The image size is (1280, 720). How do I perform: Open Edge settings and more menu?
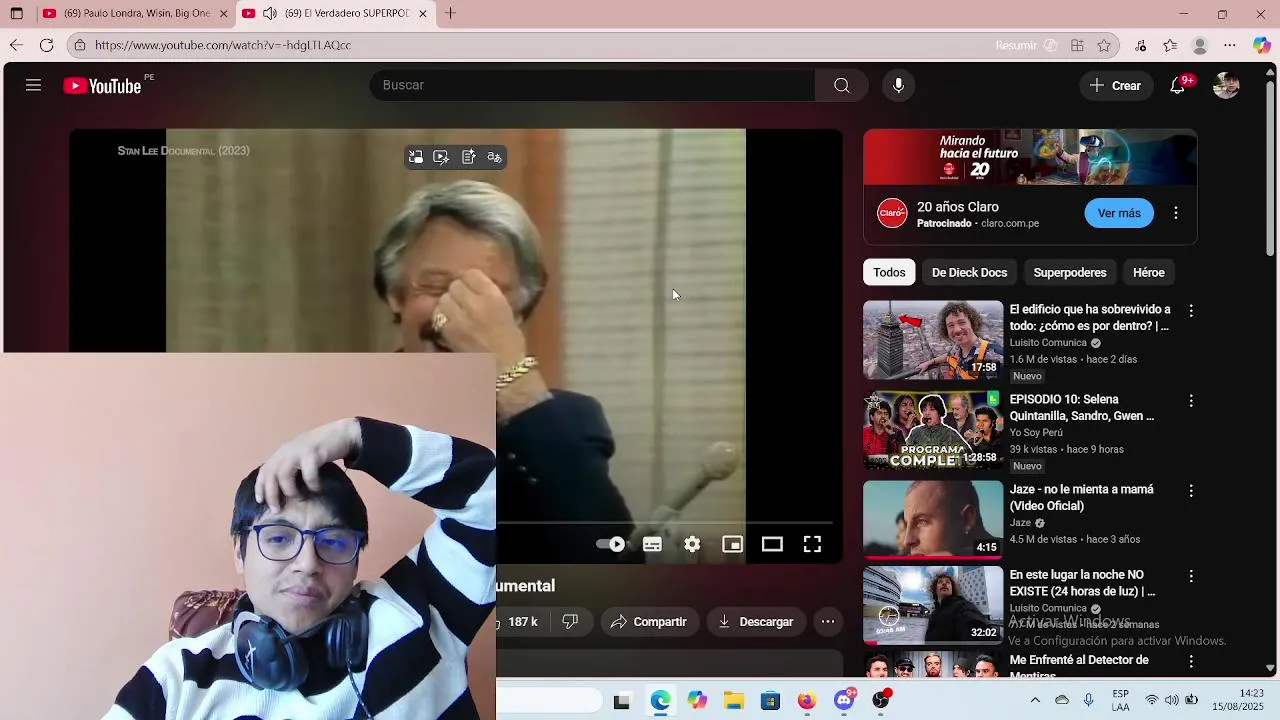tap(1230, 45)
